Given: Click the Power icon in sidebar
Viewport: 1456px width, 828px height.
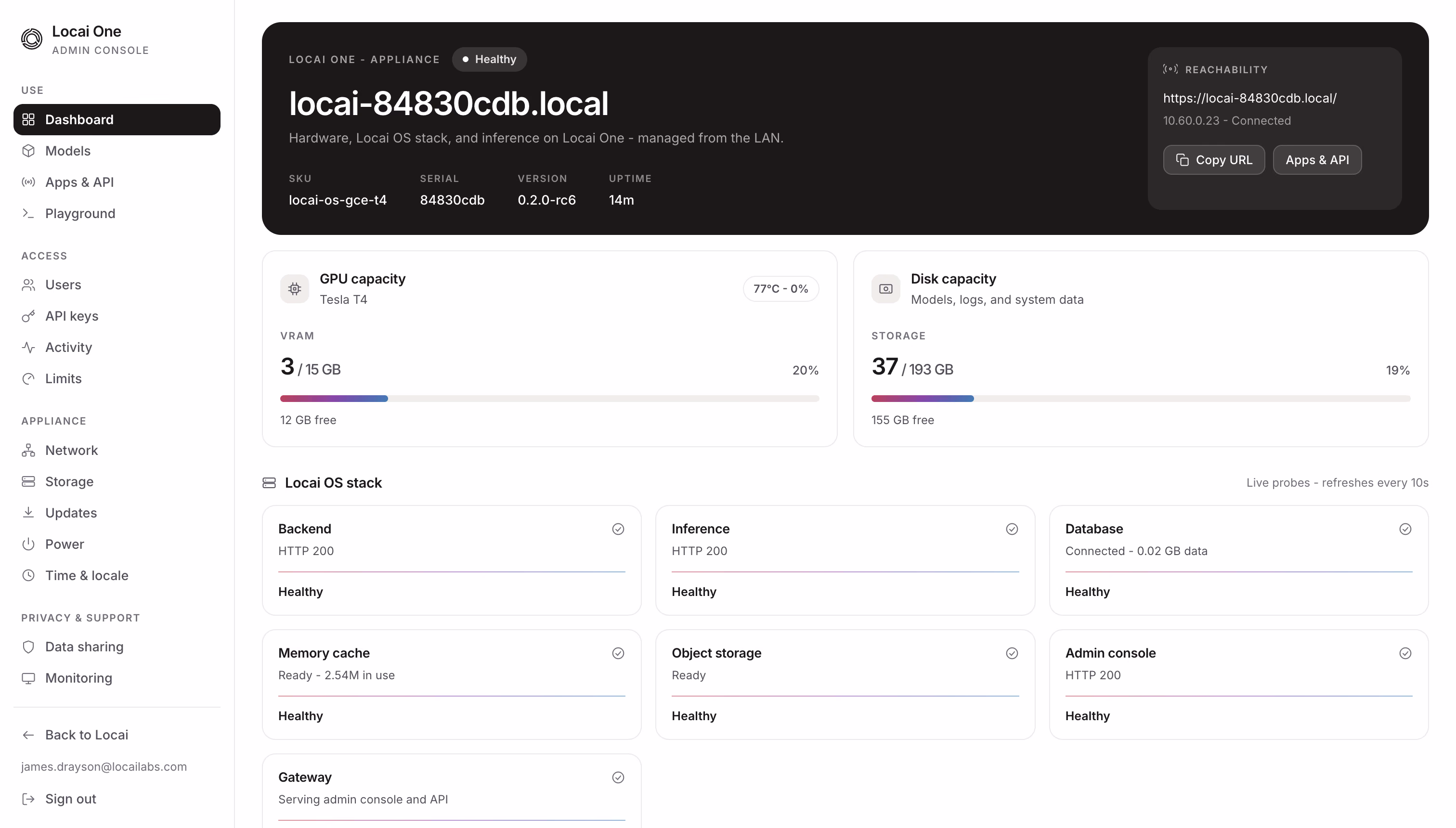Looking at the screenshot, I should pyautogui.click(x=28, y=543).
